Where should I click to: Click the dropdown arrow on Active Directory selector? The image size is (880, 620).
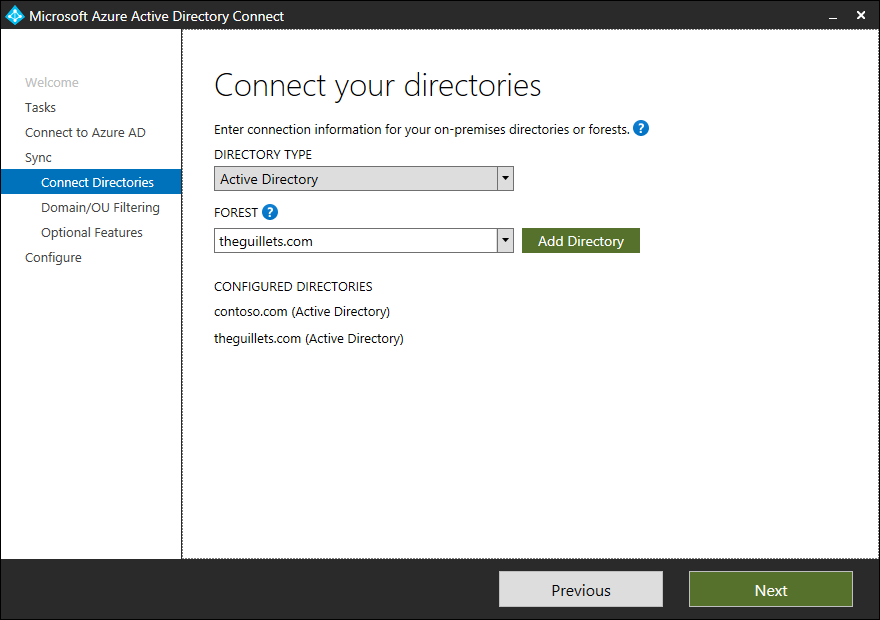[505, 178]
